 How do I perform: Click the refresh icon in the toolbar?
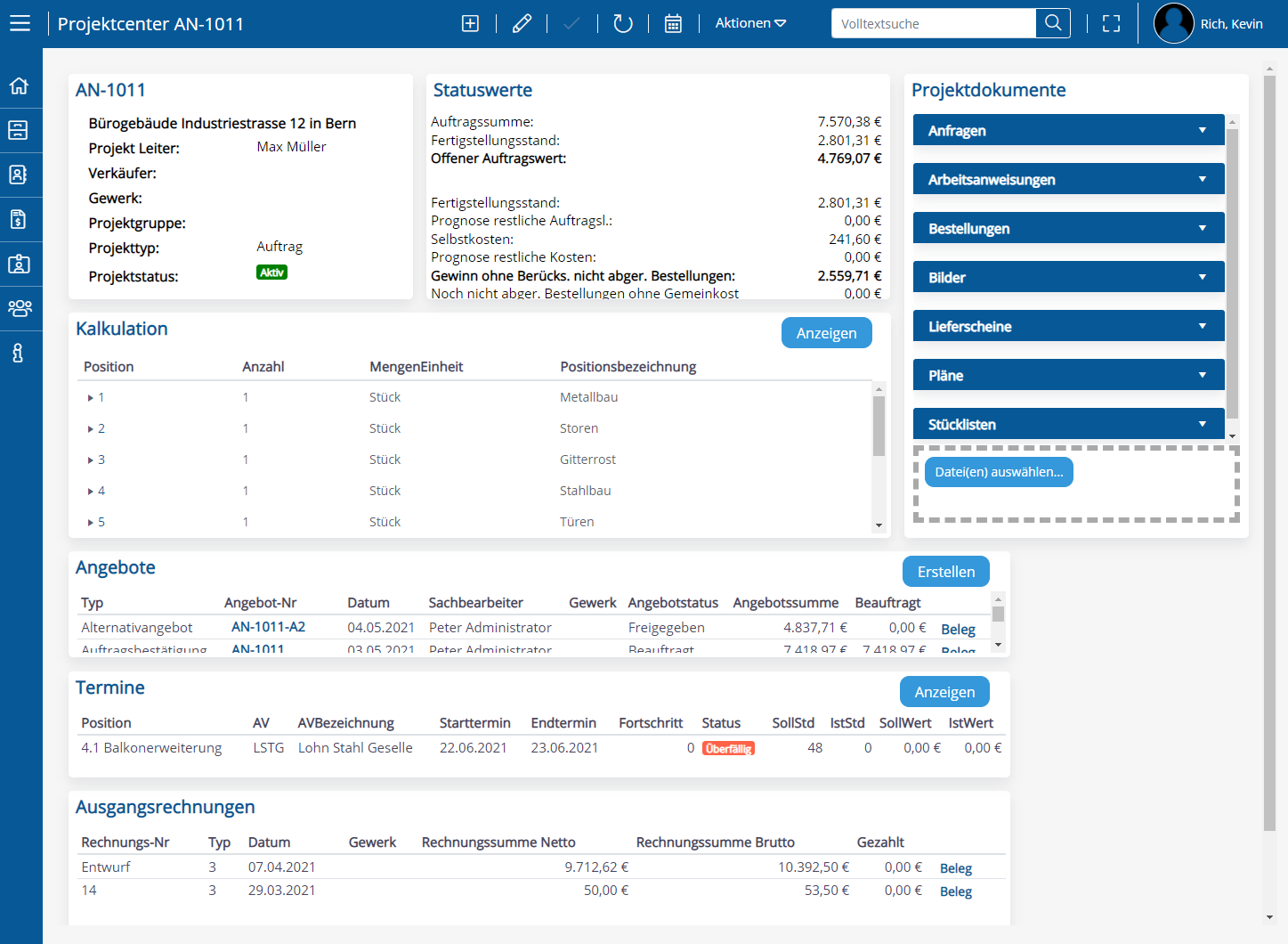[622, 23]
